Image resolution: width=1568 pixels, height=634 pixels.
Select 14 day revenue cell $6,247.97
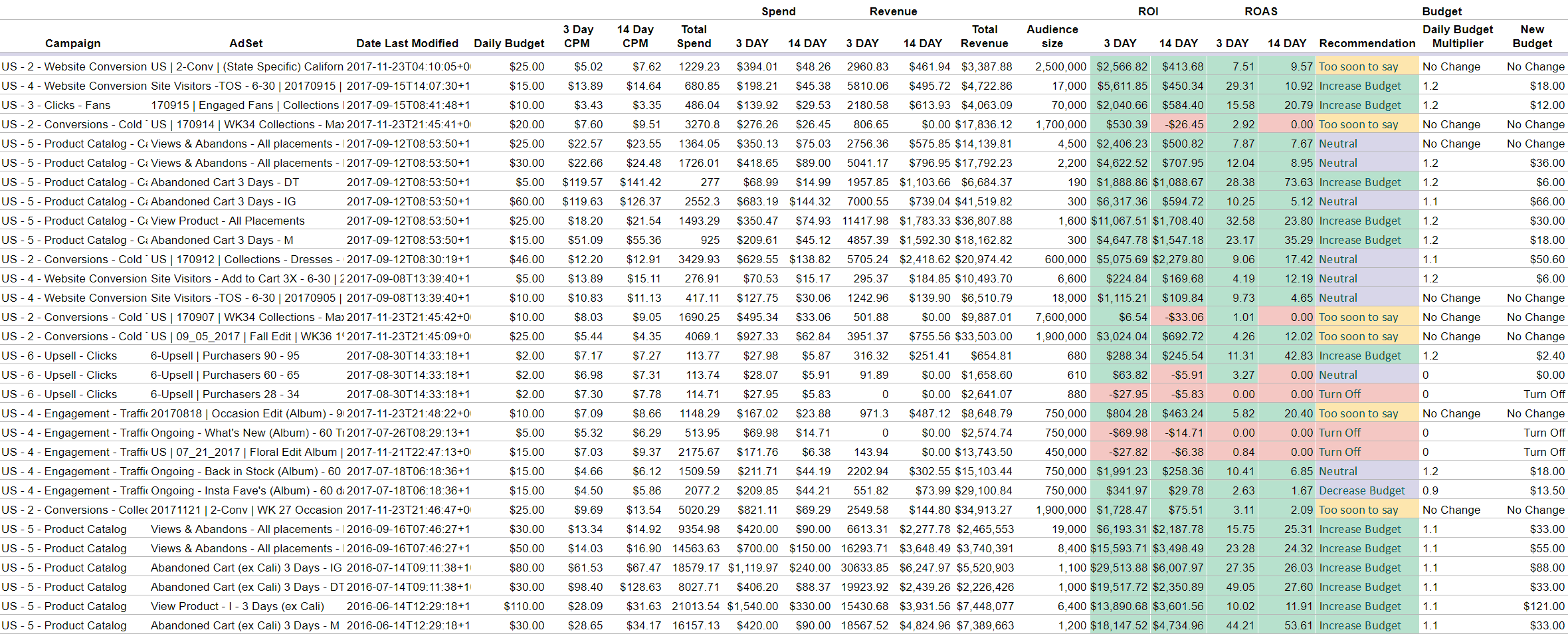coord(925,568)
